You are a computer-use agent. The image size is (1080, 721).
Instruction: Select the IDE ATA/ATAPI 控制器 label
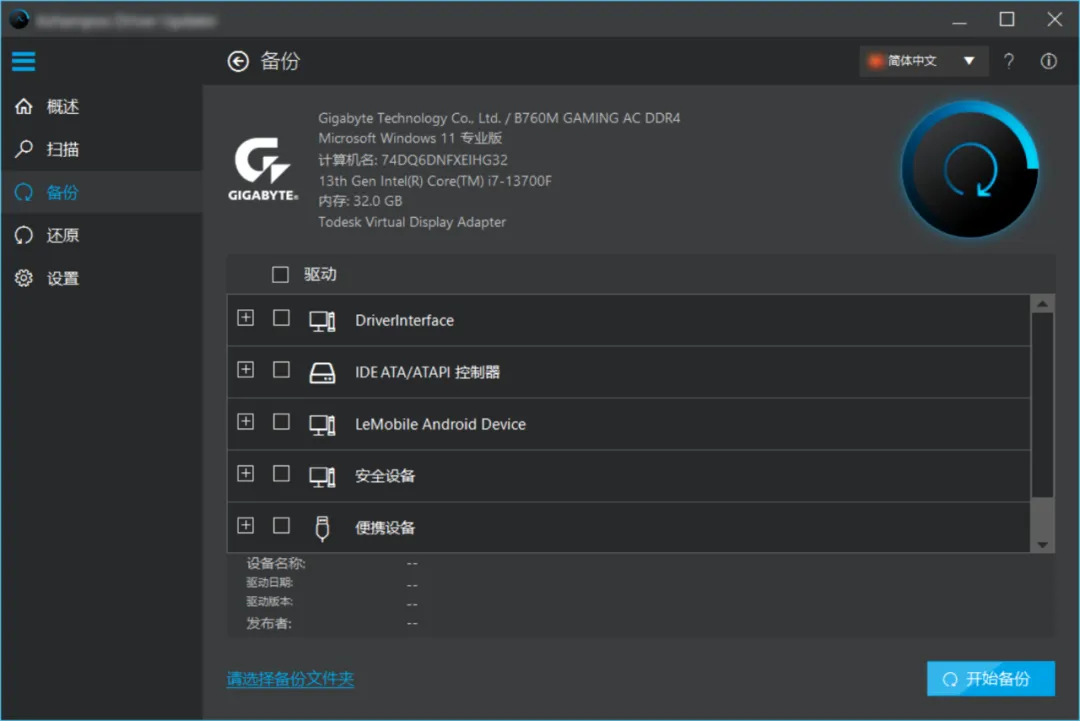point(427,373)
